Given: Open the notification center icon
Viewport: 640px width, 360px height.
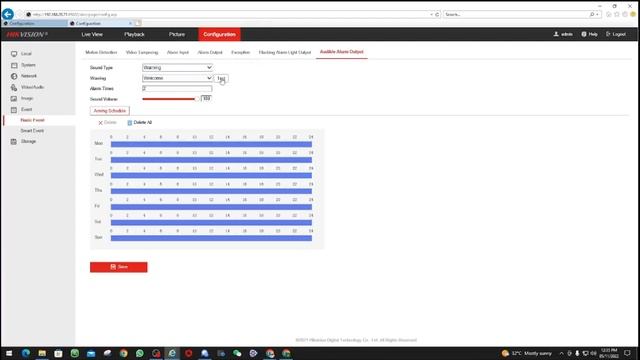Looking at the screenshot, I should (628, 353).
